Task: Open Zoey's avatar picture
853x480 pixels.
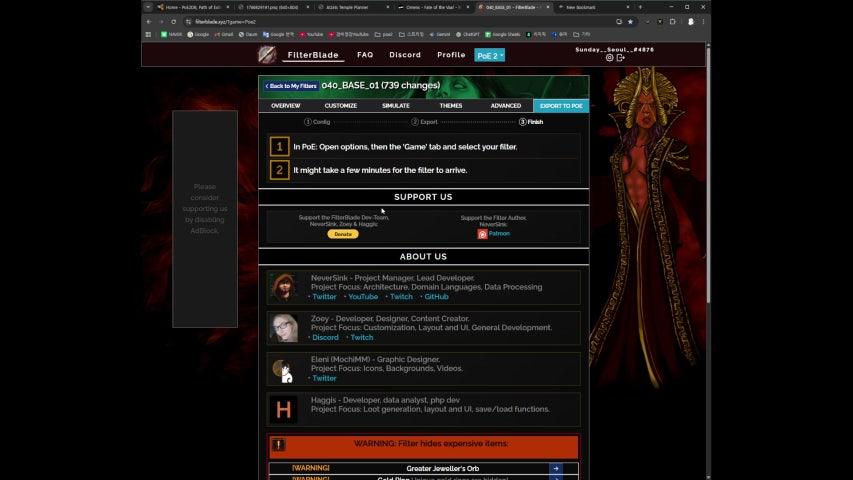Action: [283, 328]
